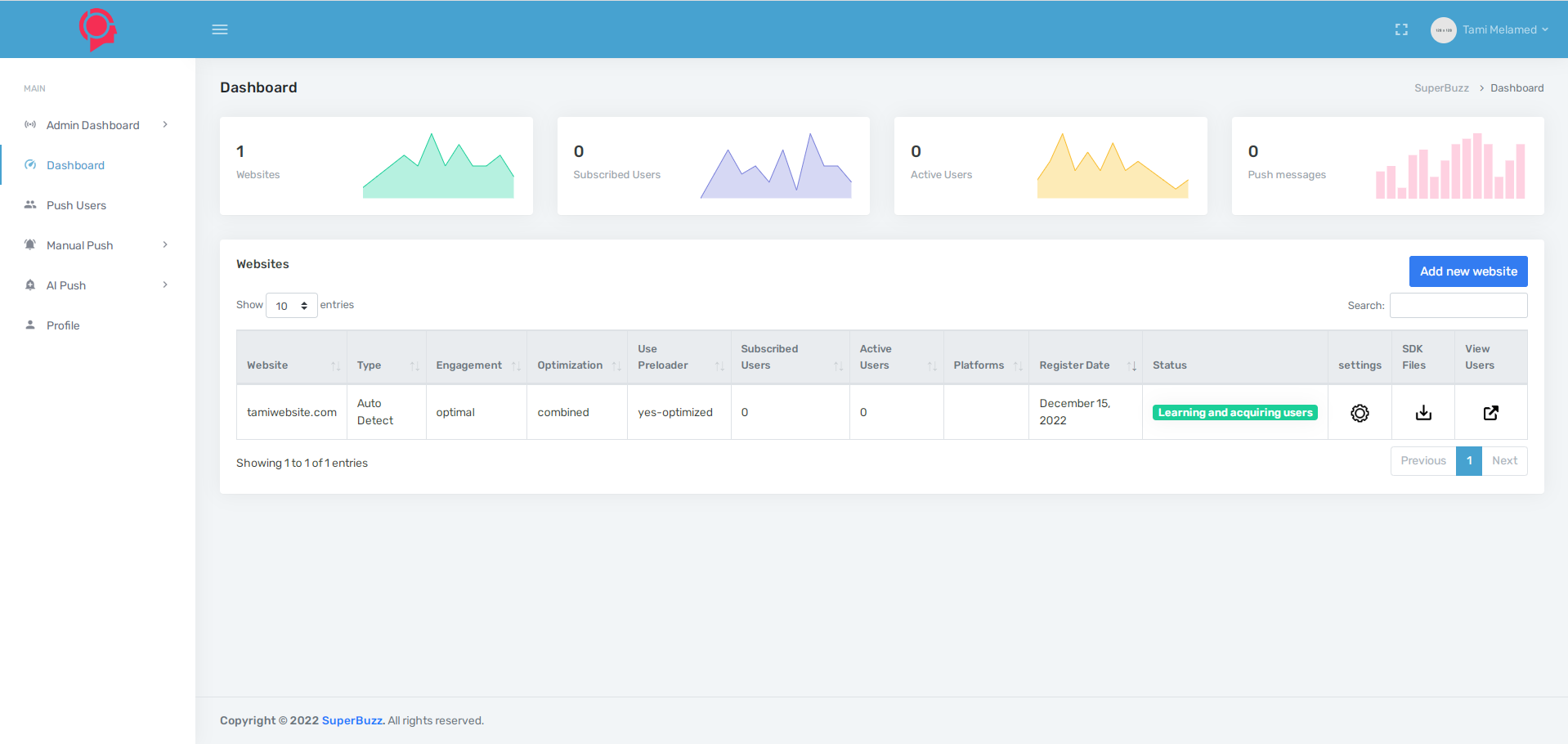Click the SuperBuzz logo
The height and width of the screenshot is (744, 1568).
click(97, 29)
